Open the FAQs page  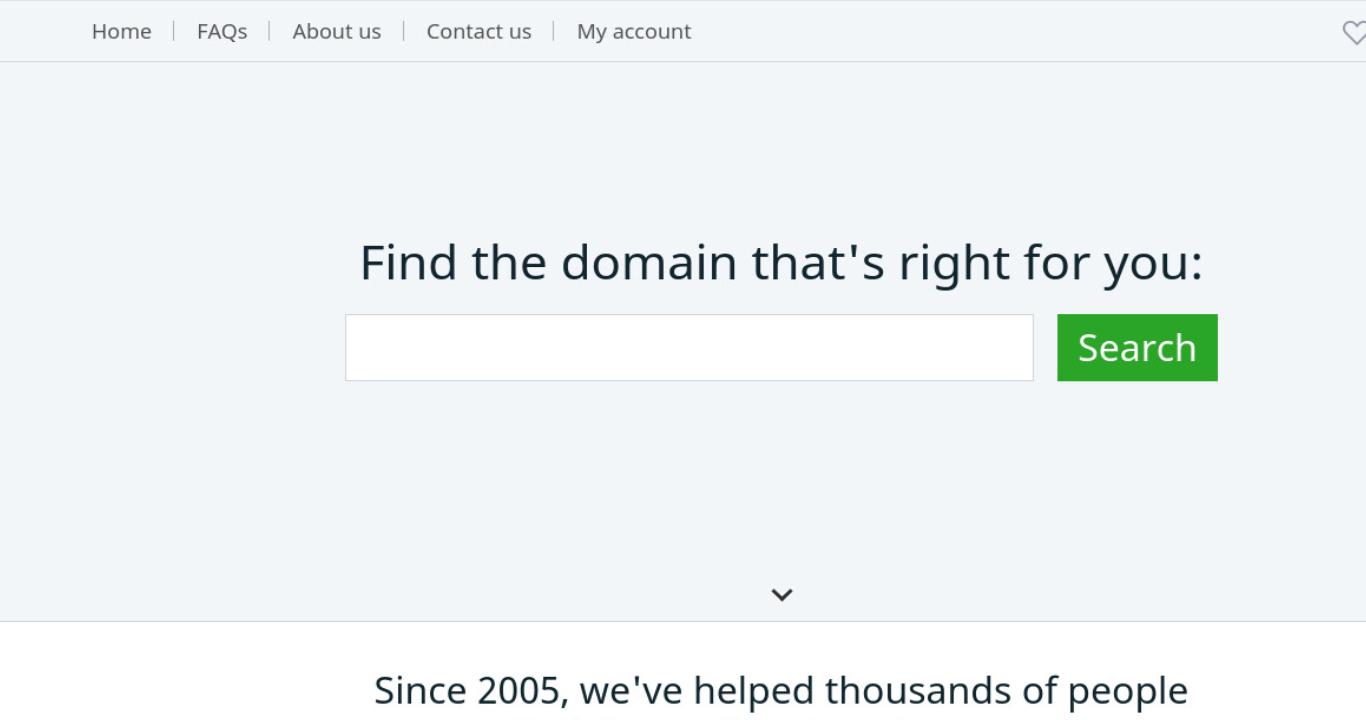222,32
